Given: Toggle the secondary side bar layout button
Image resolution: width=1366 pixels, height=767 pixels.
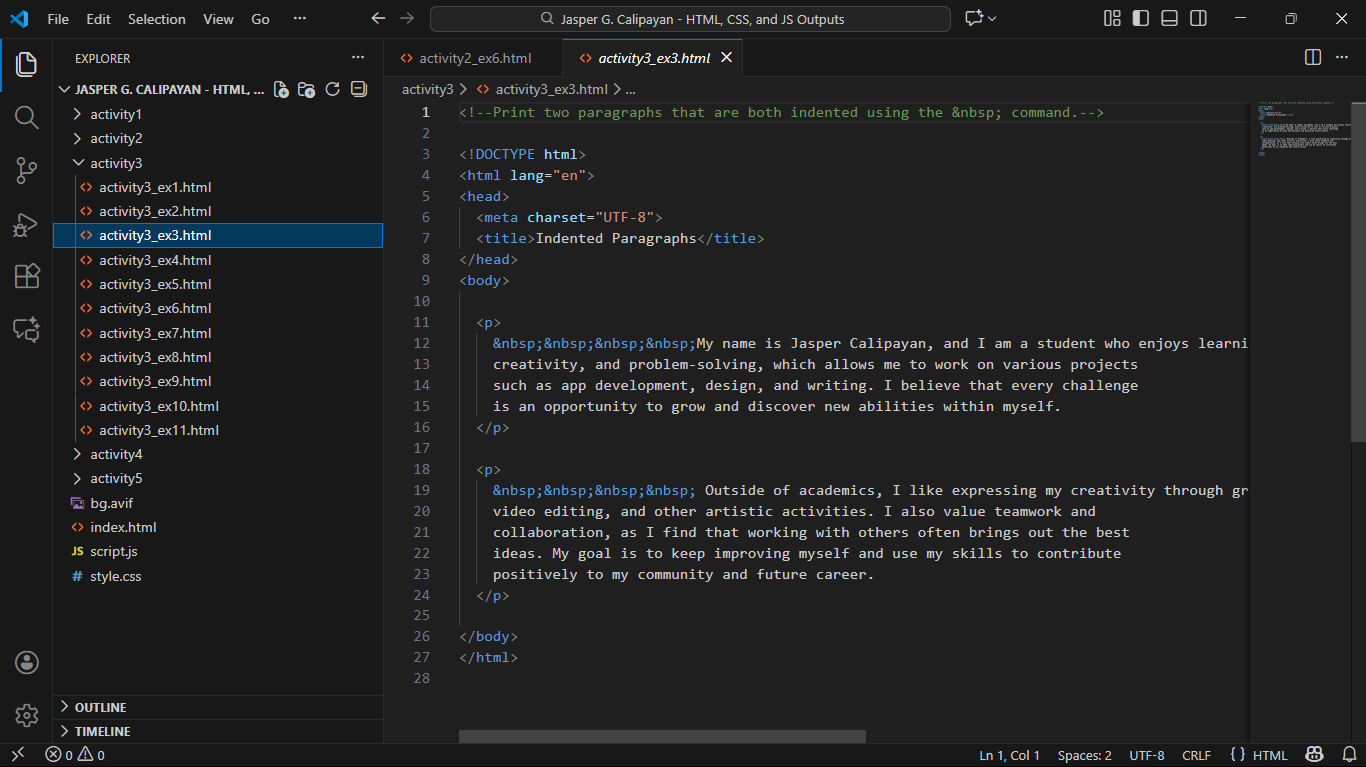Looking at the screenshot, I should [1198, 19].
